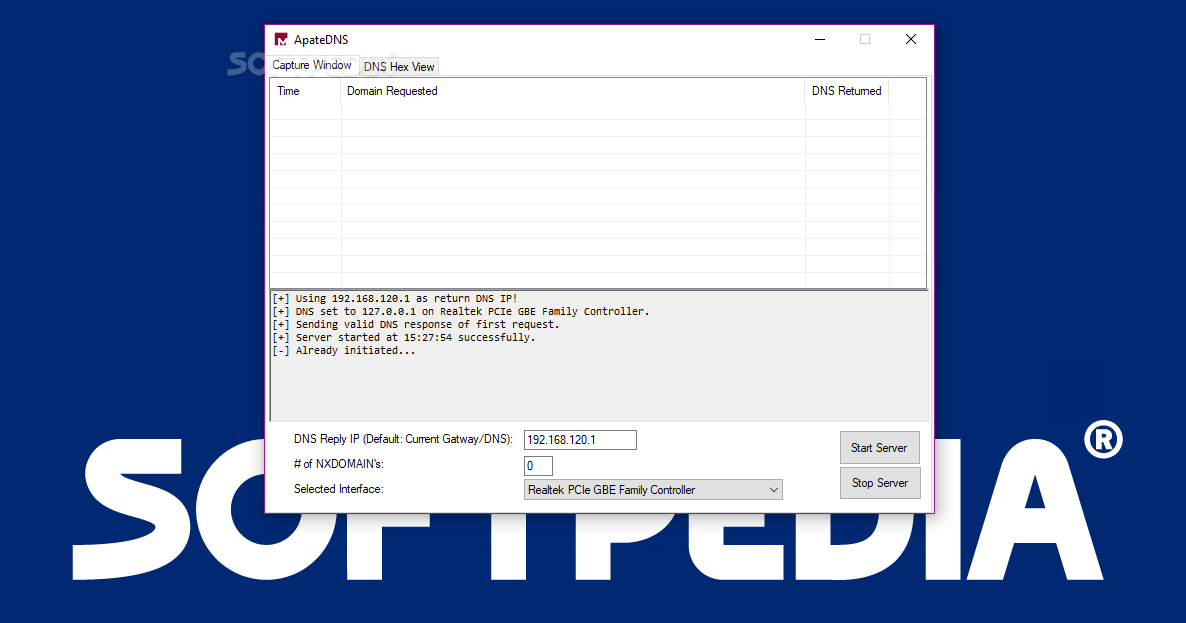
Task: Click the 'DNS Reply IP (Default: Current Gatway/DNS):' label
Action: click(x=403, y=439)
